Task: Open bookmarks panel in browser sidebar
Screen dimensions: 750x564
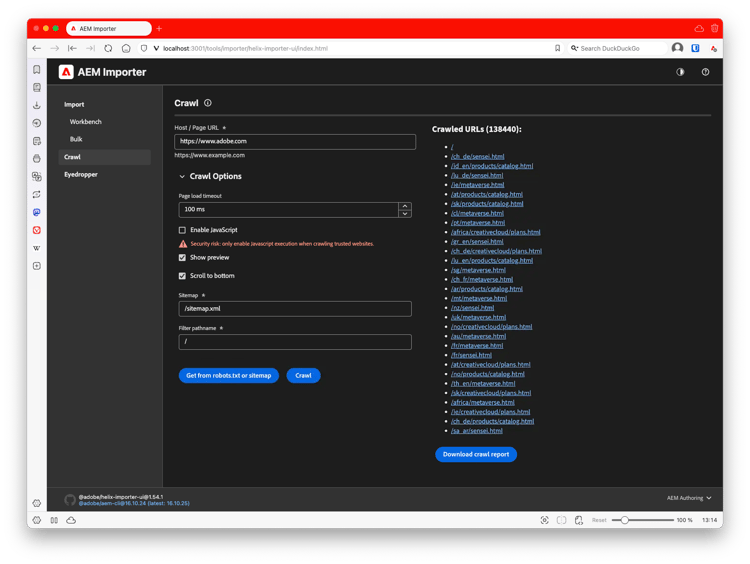Action: coord(37,69)
